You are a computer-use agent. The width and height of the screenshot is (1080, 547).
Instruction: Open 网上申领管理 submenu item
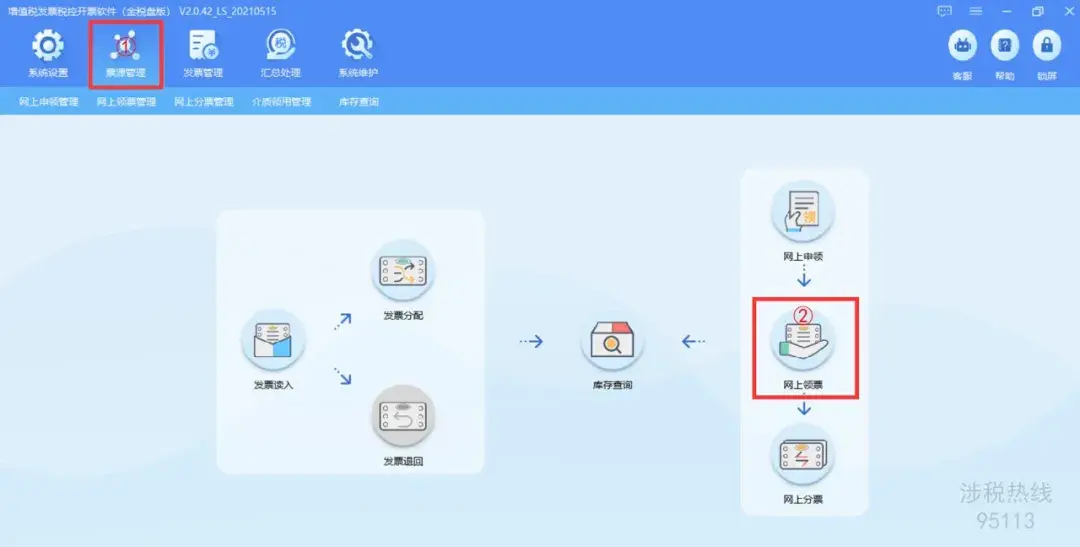tap(49, 102)
